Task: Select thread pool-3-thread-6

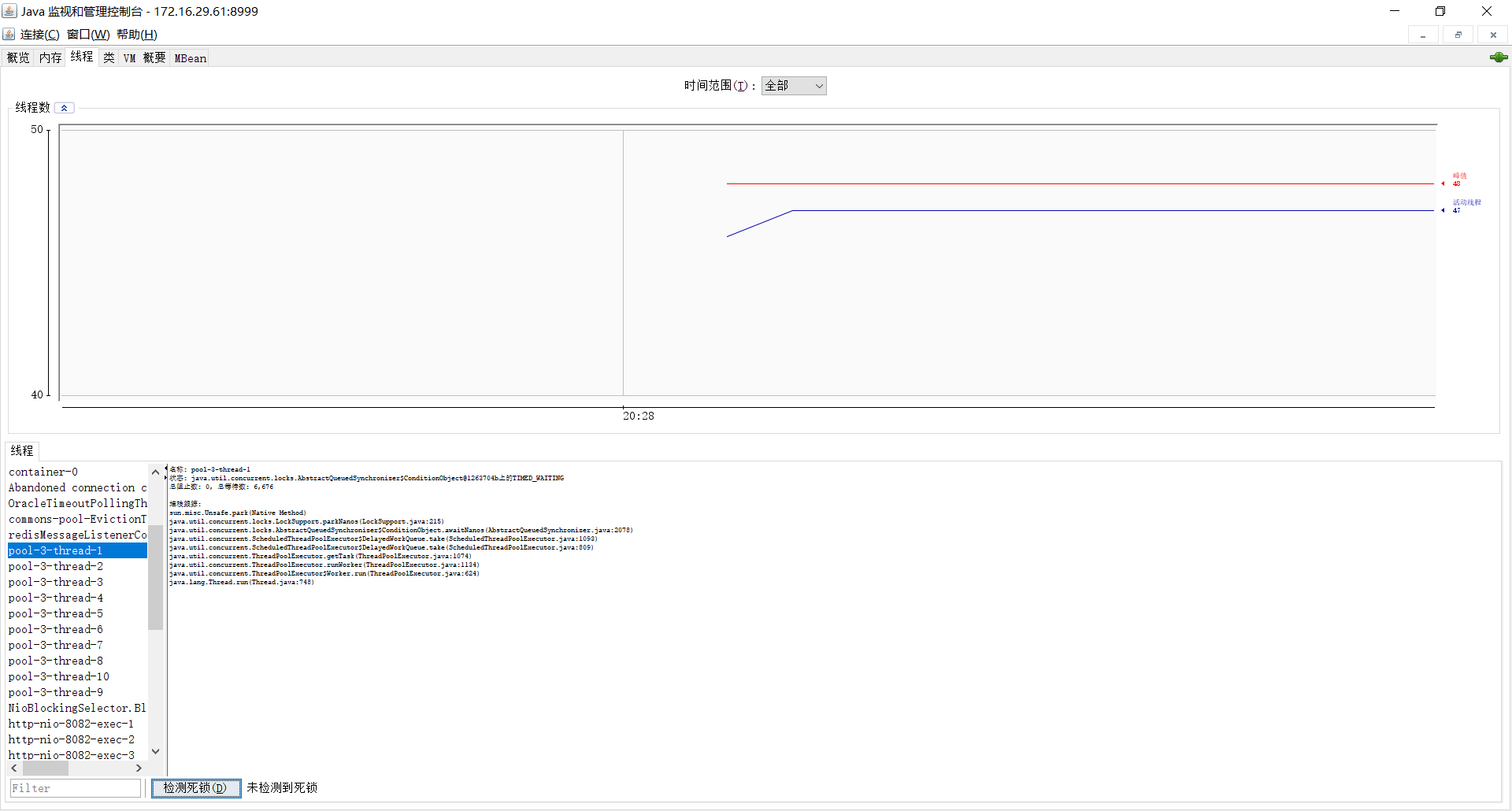Action: tap(77, 629)
